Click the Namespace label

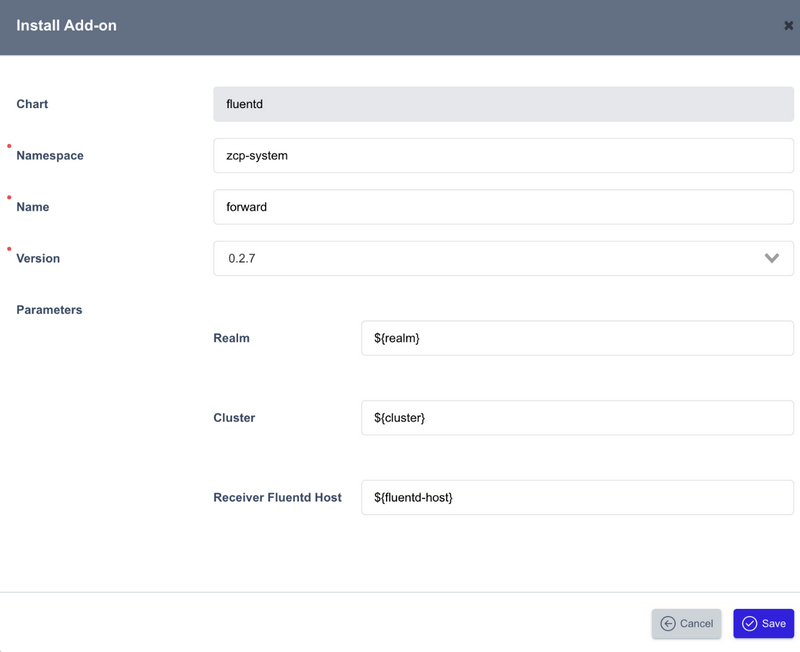coord(50,156)
